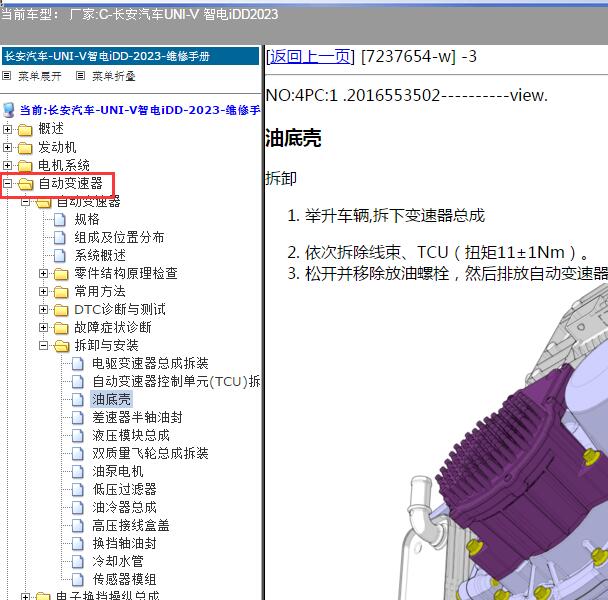Open the 系统概述 page
Image resolution: width=608 pixels, height=600 pixels.
pyautogui.click(x=100, y=256)
